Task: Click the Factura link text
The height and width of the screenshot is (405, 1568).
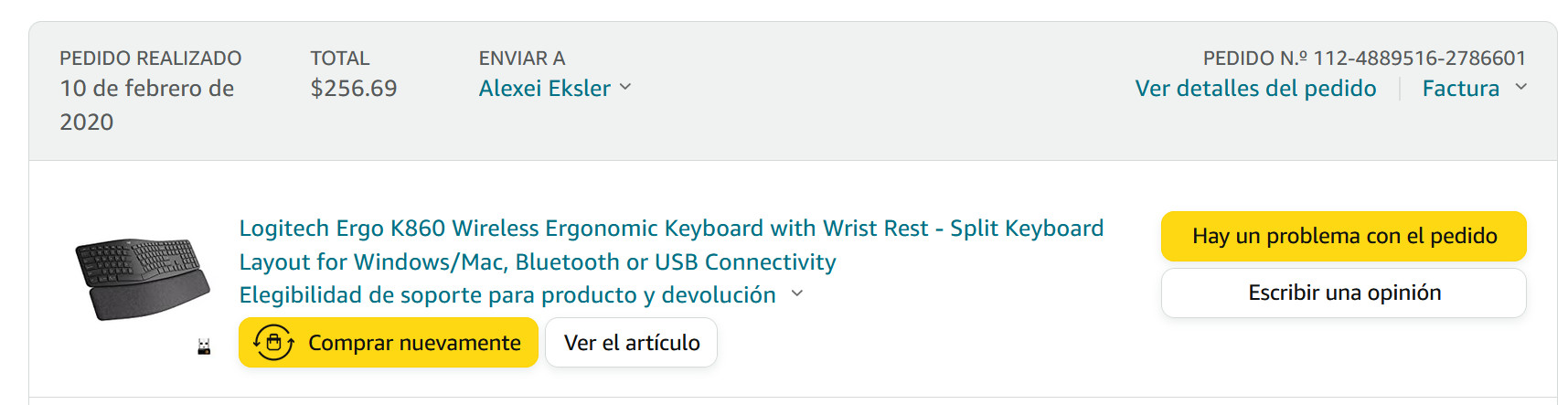Action: coord(1460,89)
